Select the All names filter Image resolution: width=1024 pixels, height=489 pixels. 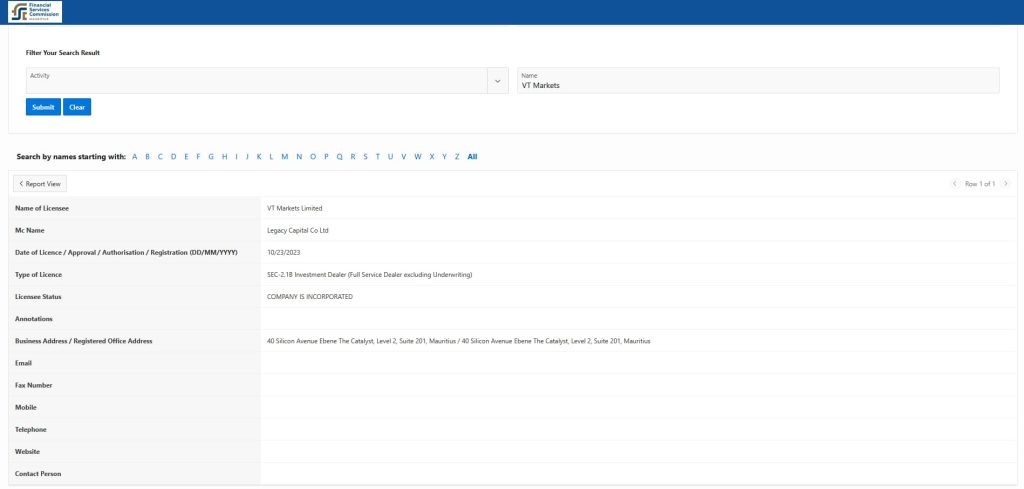click(x=472, y=157)
